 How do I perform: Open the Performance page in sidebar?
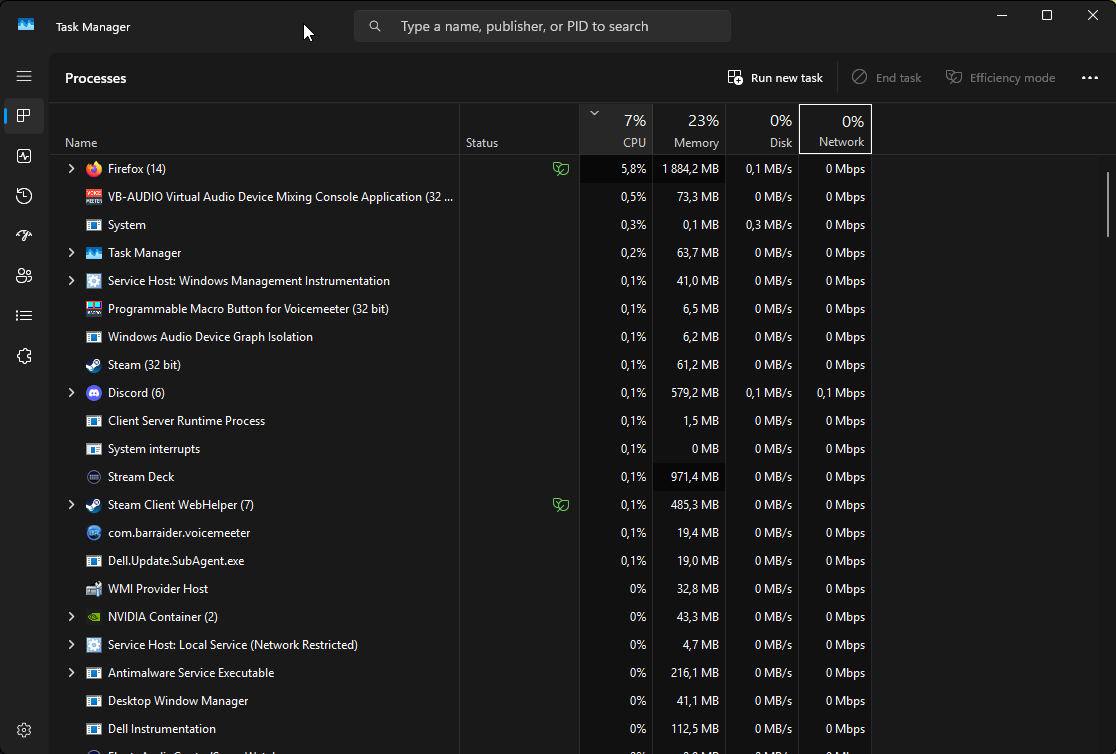click(x=24, y=156)
